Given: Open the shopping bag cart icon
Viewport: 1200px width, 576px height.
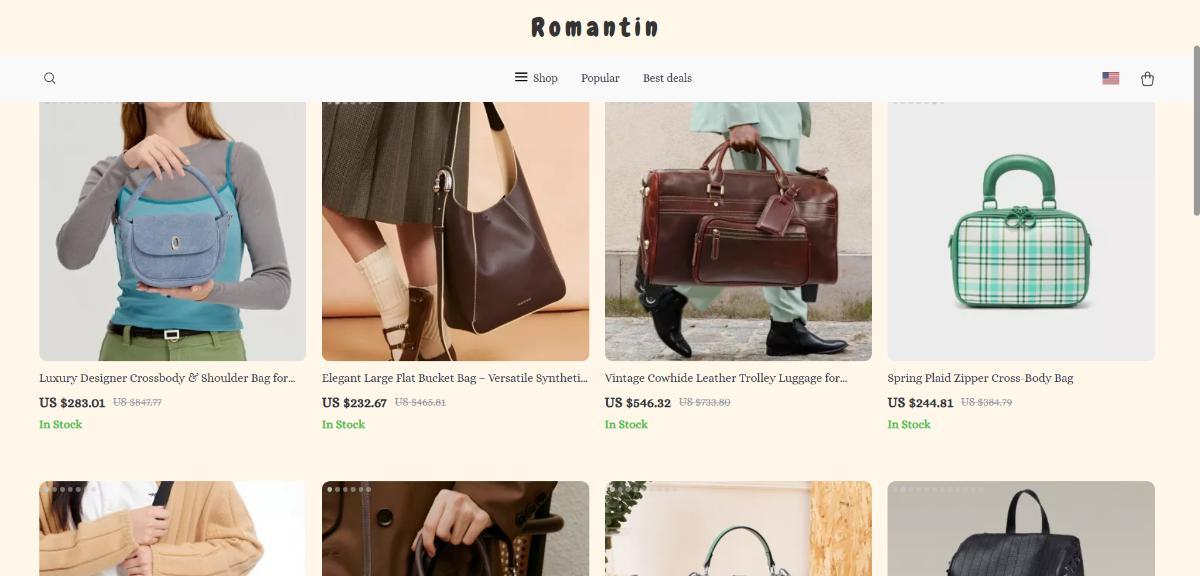Looking at the screenshot, I should point(1147,78).
